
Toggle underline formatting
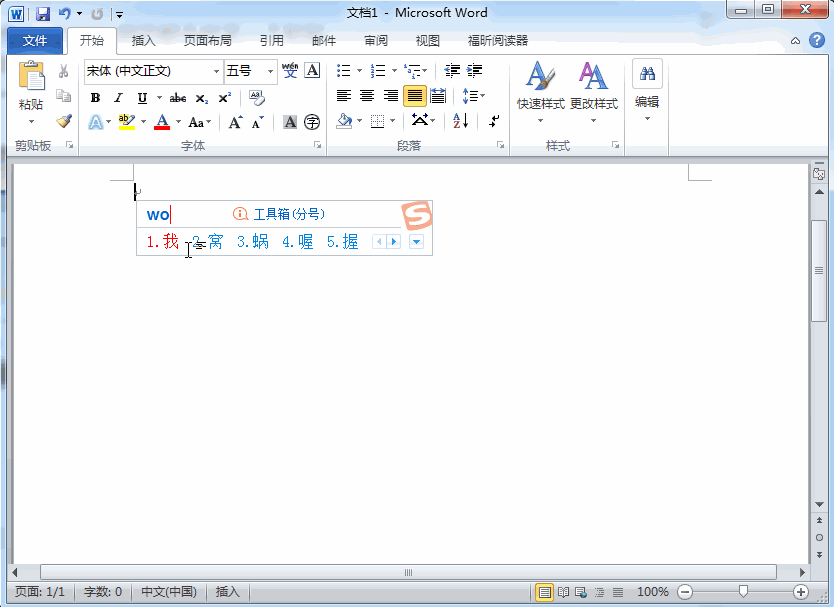(142, 97)
